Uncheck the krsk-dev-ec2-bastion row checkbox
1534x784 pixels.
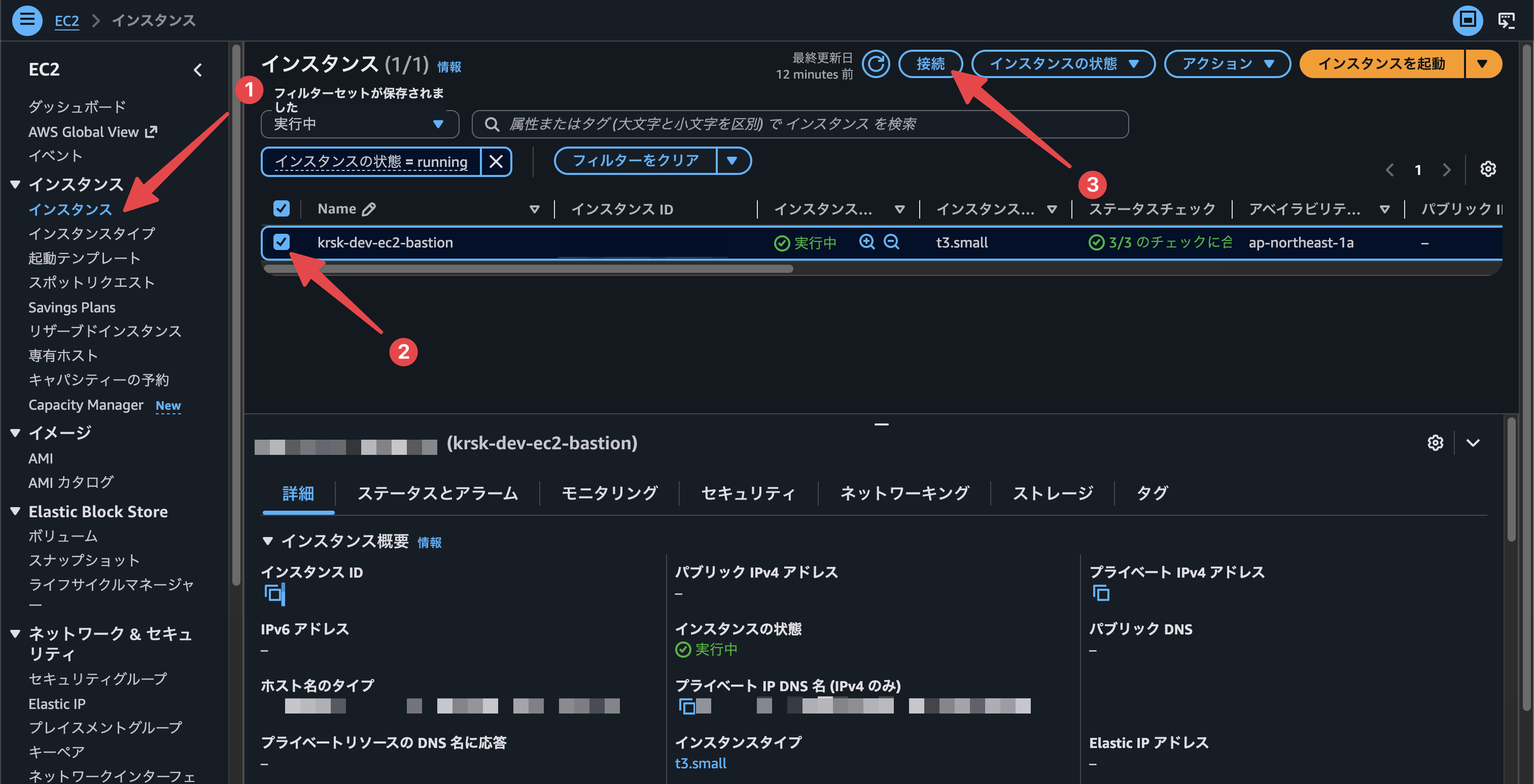click(281, 242)
